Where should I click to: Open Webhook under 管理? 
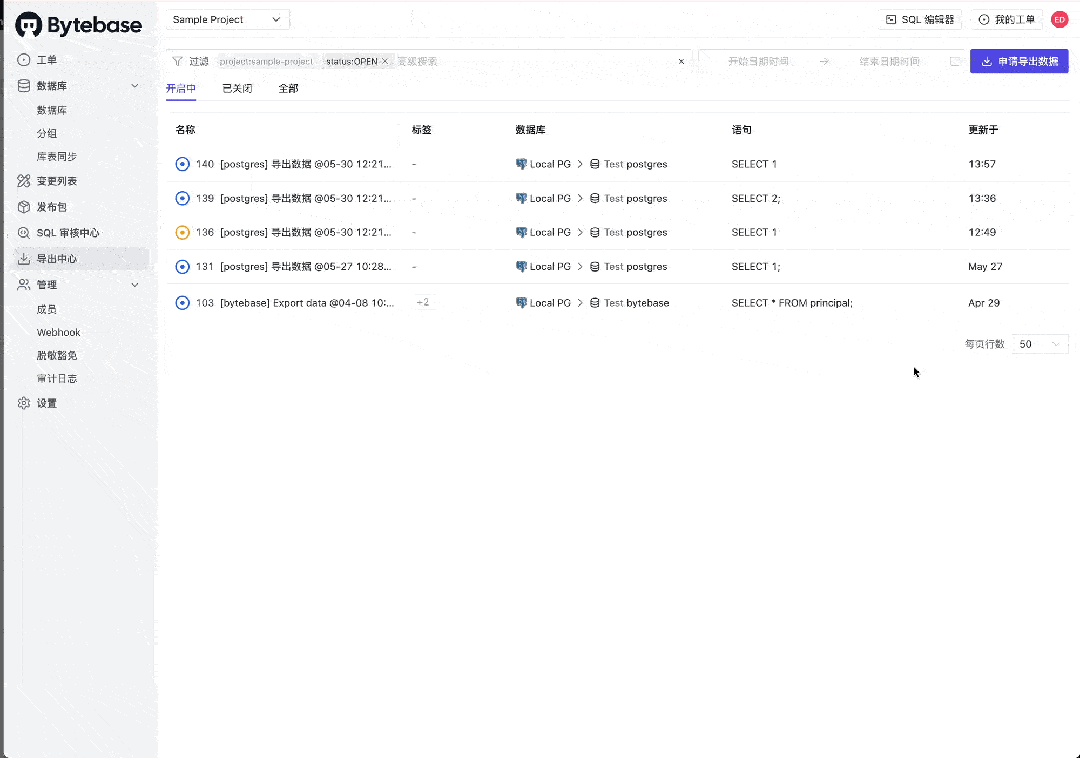[59, 333]
